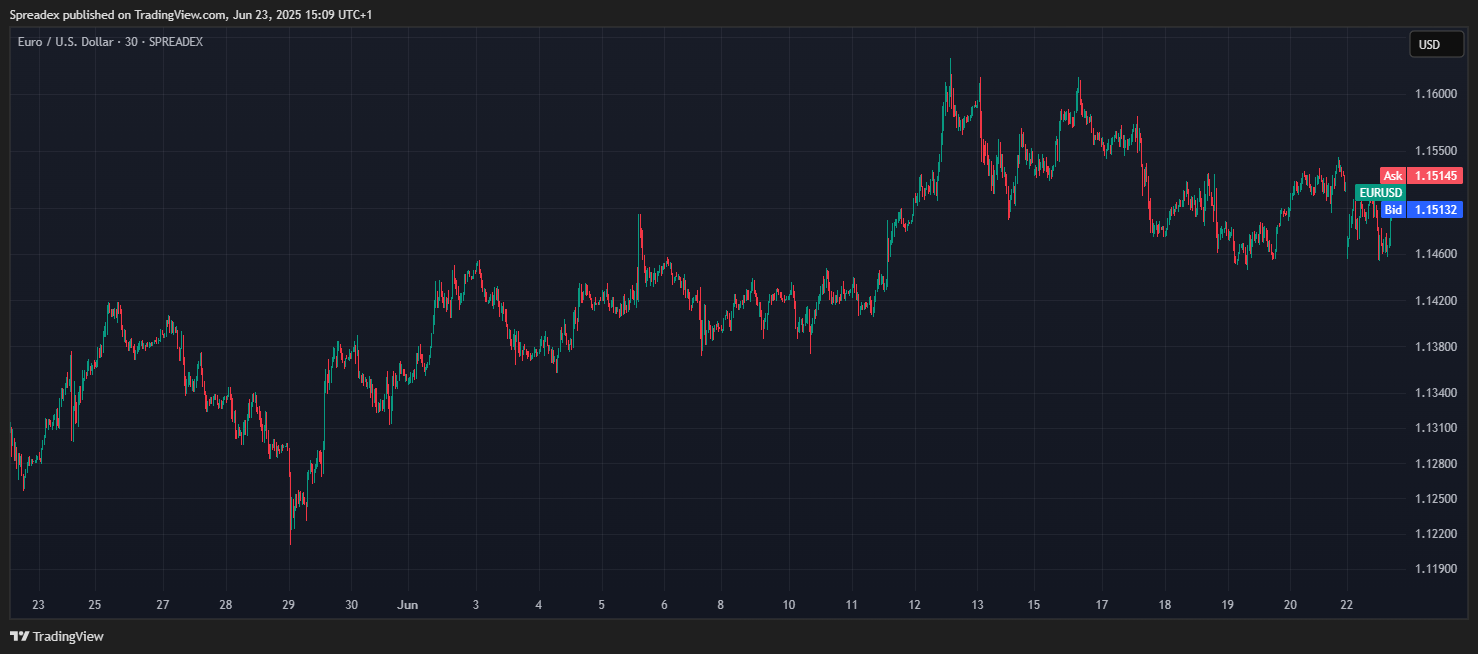Click date 23 on the time axis

(38, 605)
